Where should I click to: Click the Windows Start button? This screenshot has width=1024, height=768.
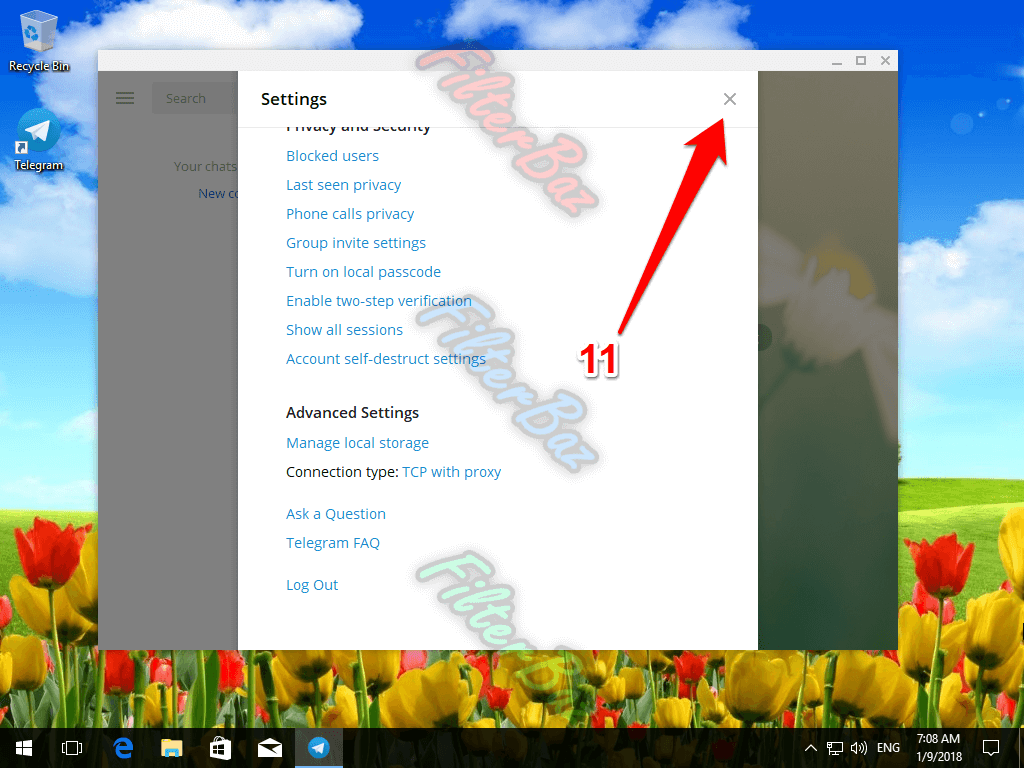pyautogui.click(x=23, y=747)
